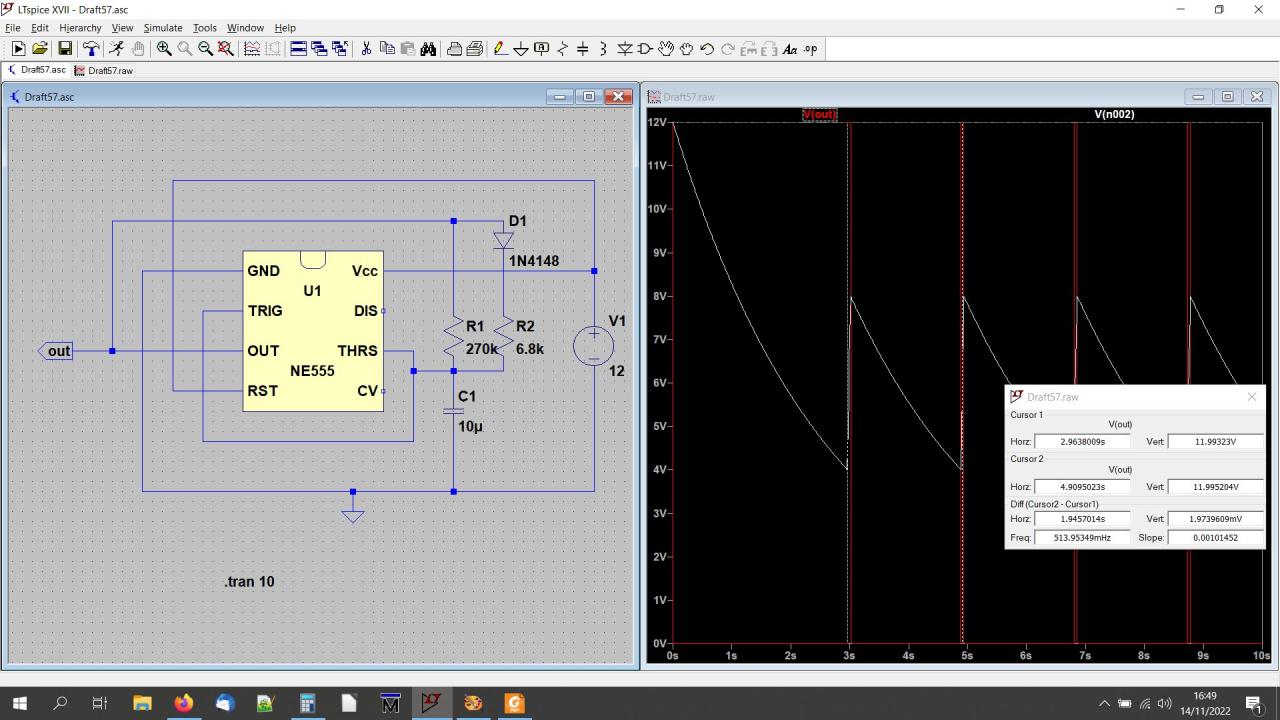Image resolution: width=1280 pixels, height=720 pixels.
Task: Click the scissors cut tool
Action: pos(366,49)
